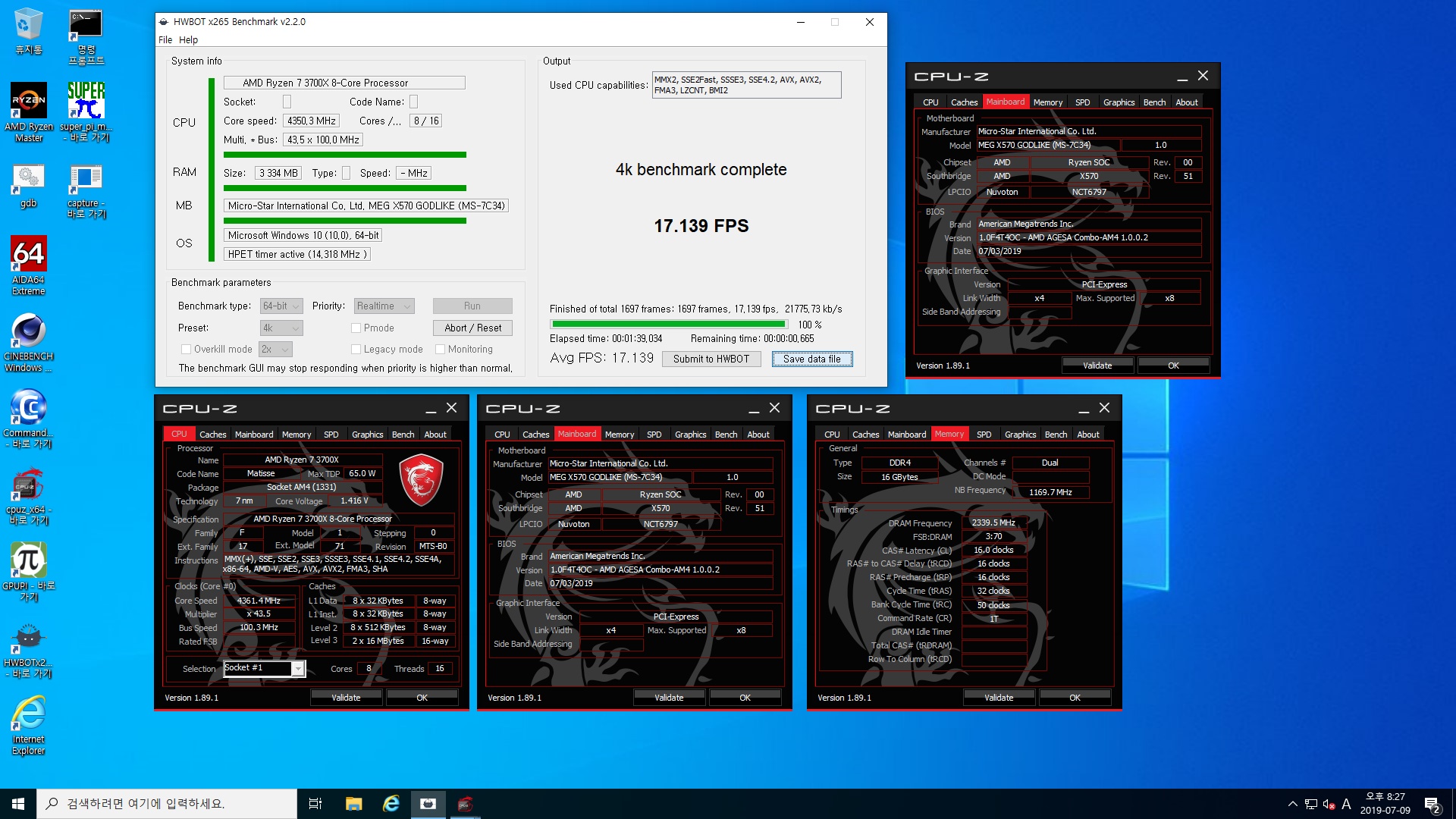The width and height of the screenshot is (1456, 819).
Task: Open the Recycle Bin desktop icon
Action: (28, 31)
